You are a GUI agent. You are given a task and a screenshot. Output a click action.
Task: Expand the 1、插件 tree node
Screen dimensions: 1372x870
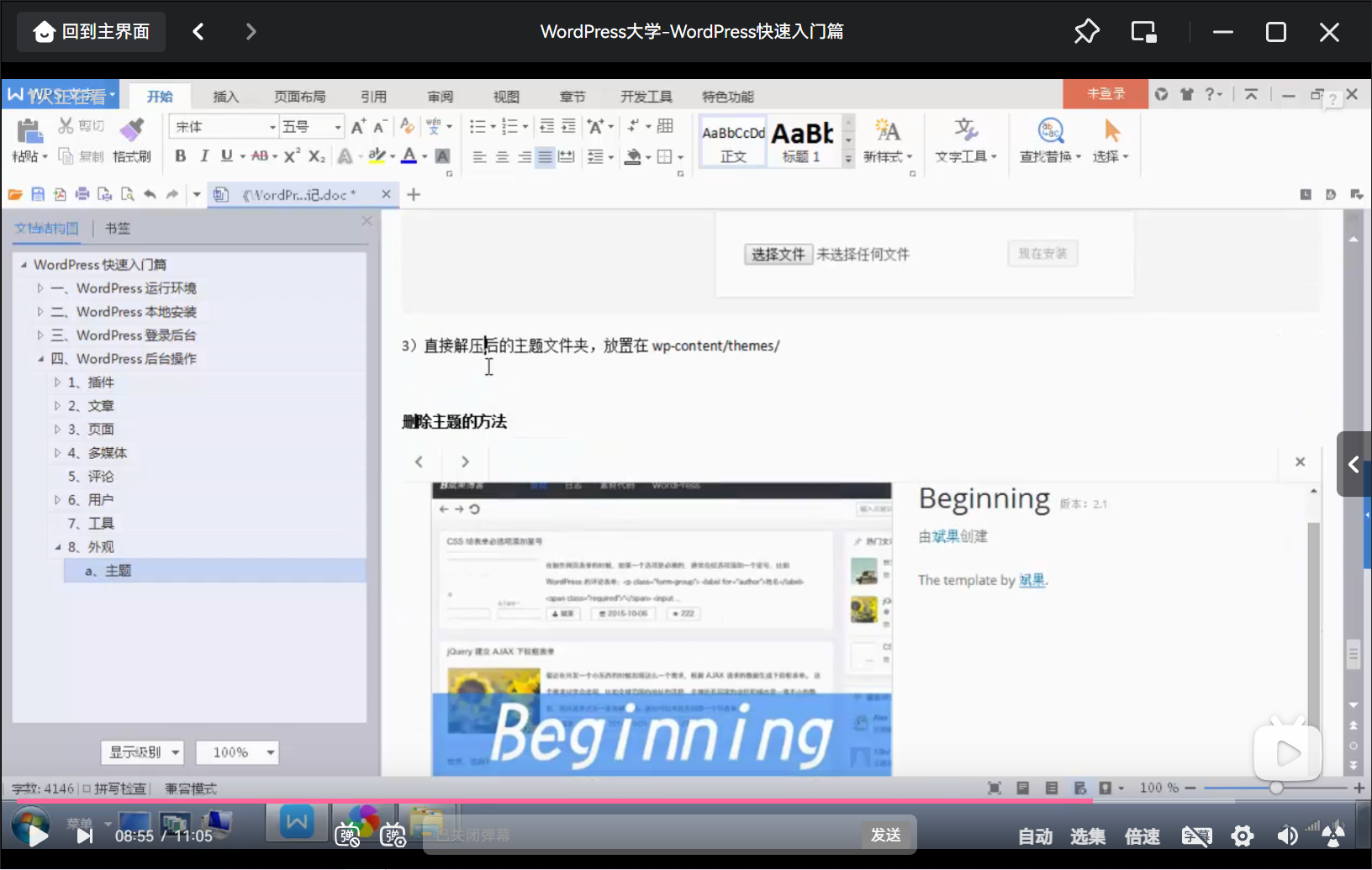click(x=57, y=382)
